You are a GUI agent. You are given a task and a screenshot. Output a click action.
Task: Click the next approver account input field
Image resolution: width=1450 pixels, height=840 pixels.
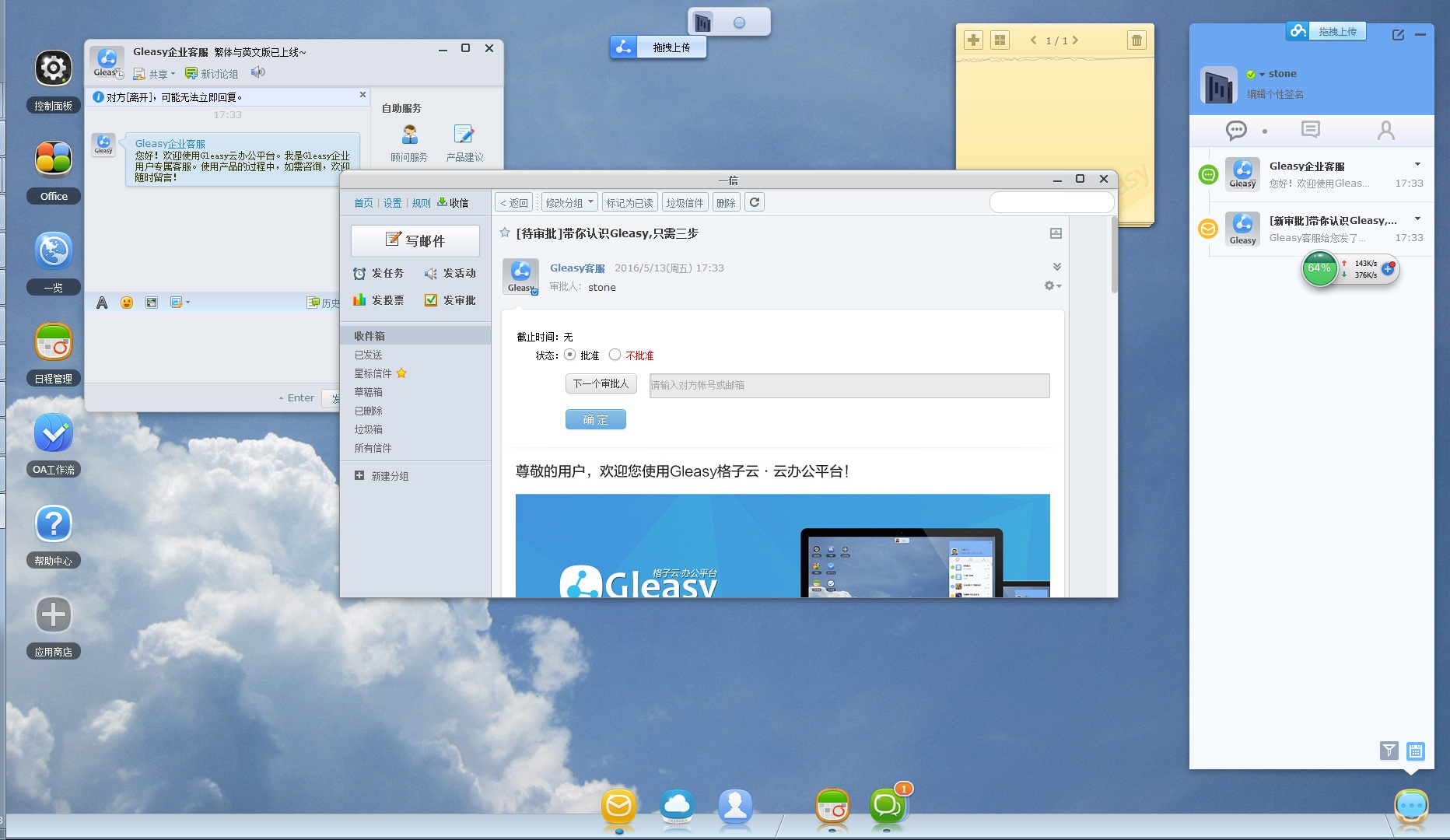click(x=849, y=385)
